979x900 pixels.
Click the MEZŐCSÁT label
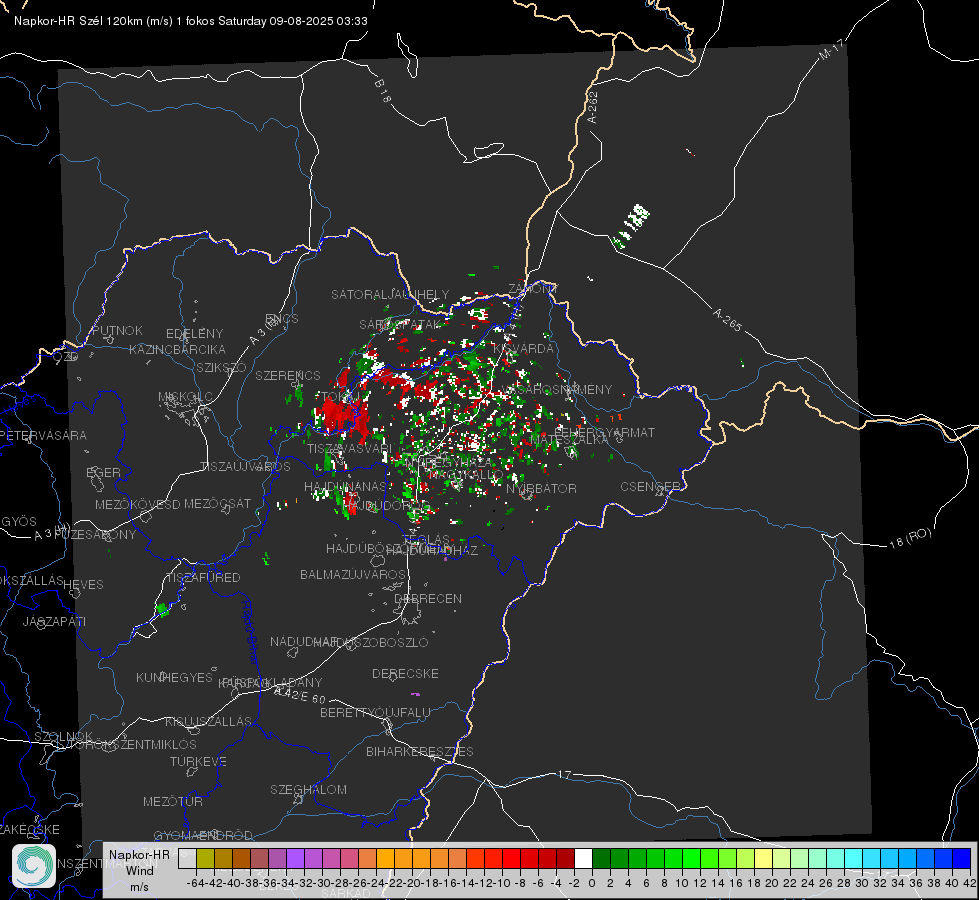coord(217,503)
